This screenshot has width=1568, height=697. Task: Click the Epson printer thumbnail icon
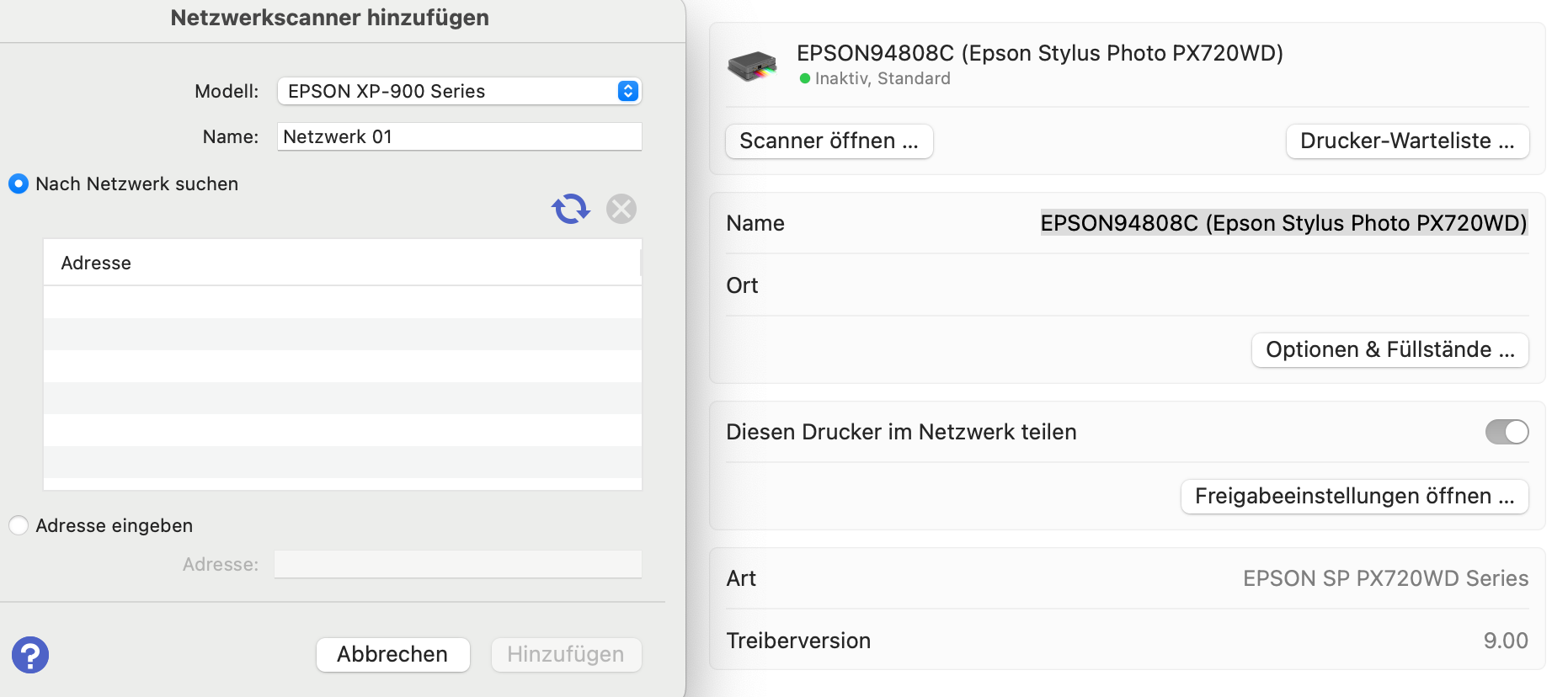coord(752,66)
